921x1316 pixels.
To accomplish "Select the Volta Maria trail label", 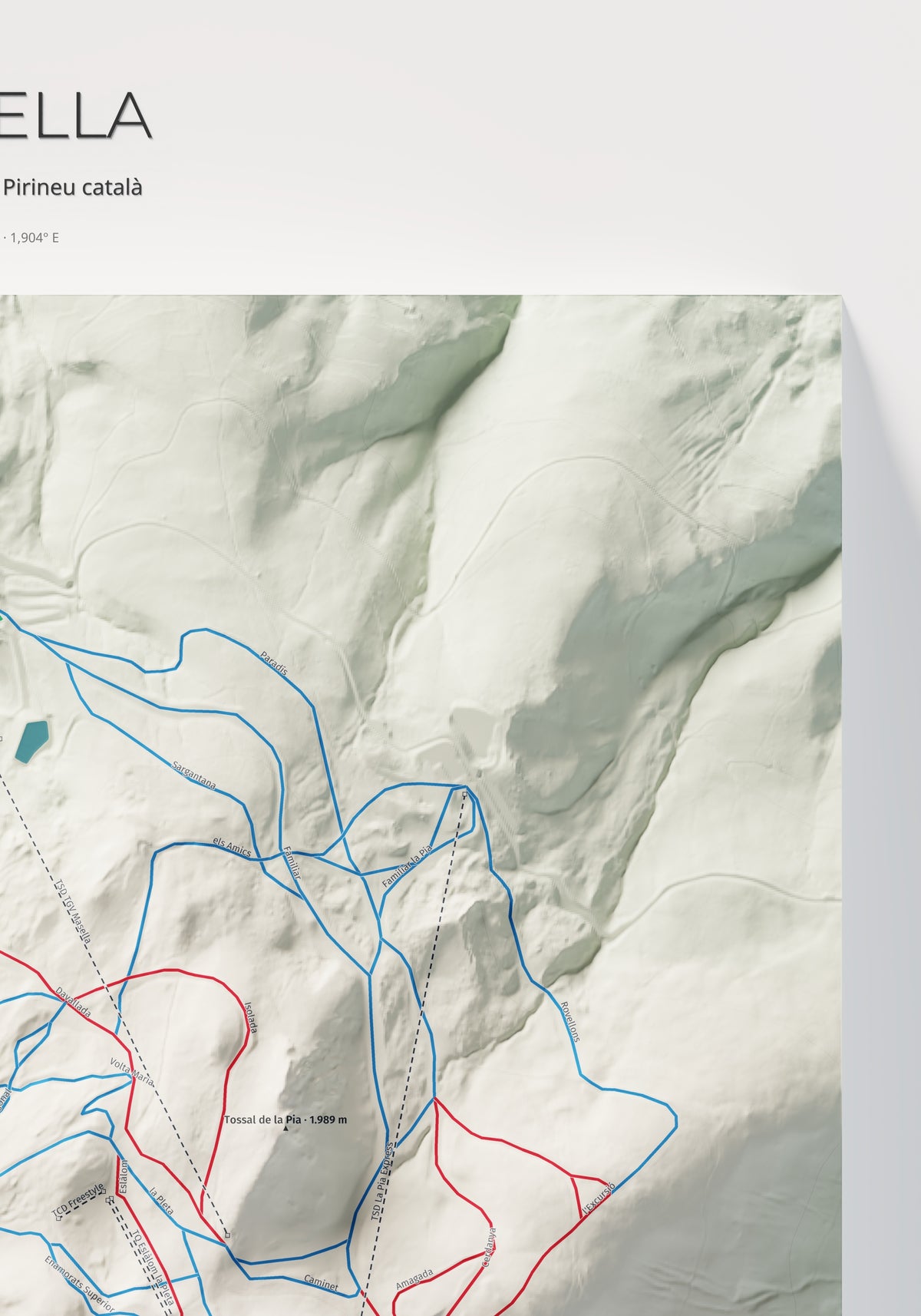I will tap(132, 1073).
